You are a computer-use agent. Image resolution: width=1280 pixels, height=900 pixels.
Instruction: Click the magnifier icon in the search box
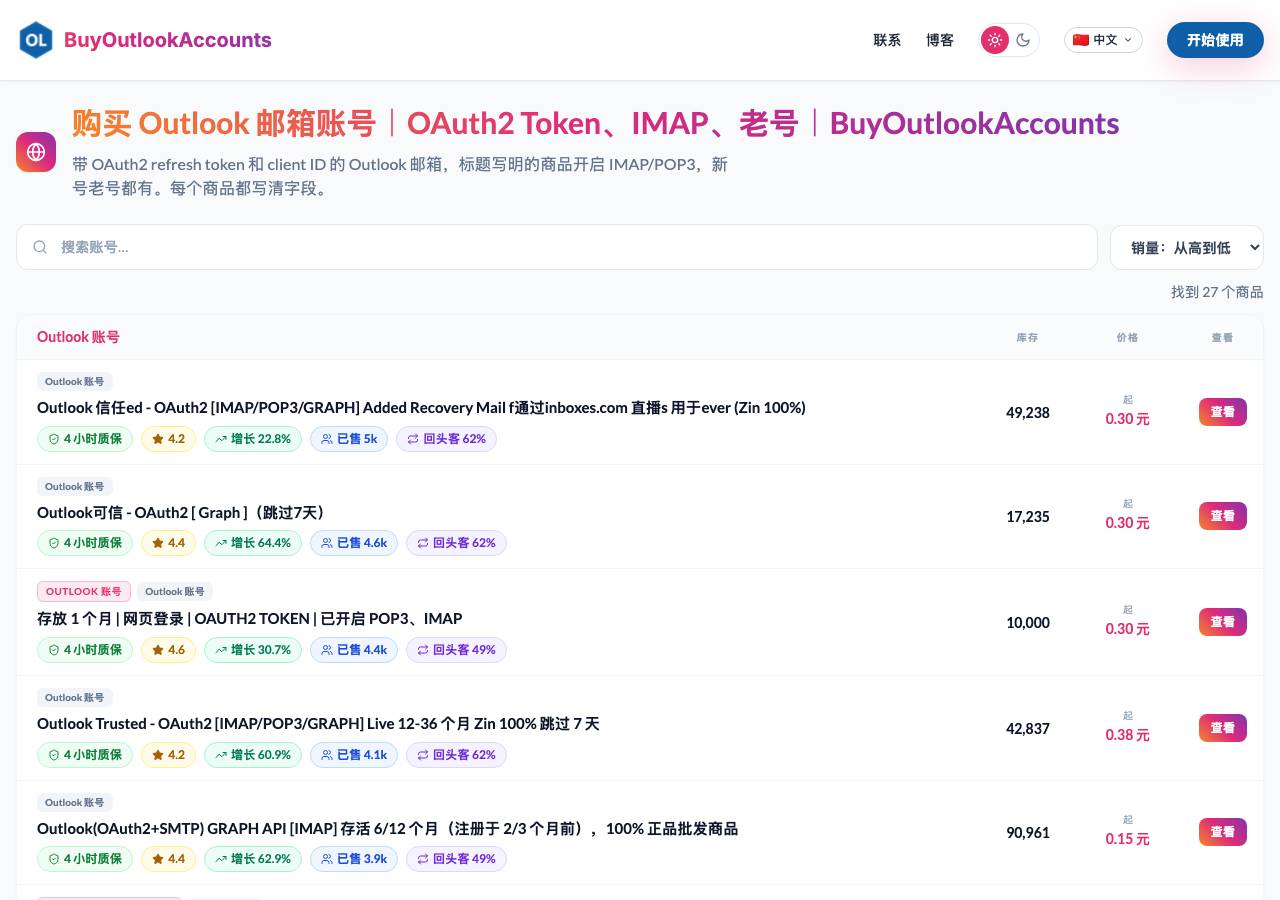(x=40, y=247)
